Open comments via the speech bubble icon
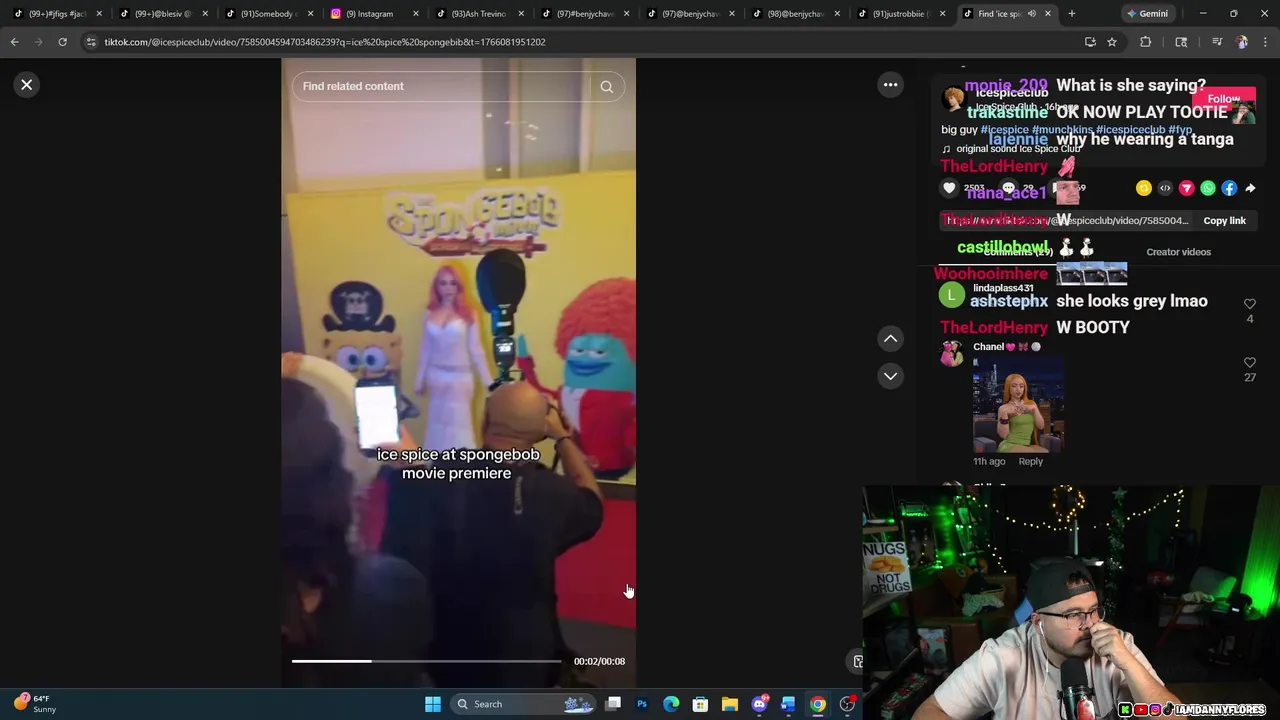1280x720 pixels. [x=1008, y=188]
